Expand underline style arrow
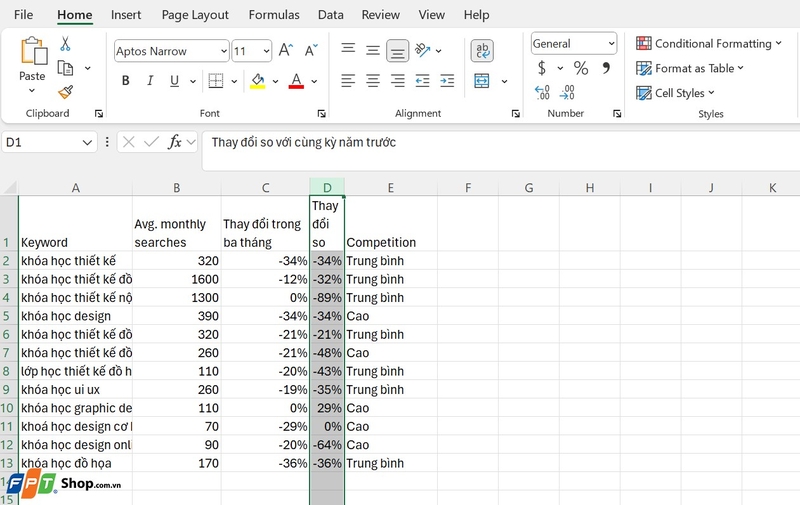Image resolution: width=800 pixels, height=505 pixels. [193, 81]
